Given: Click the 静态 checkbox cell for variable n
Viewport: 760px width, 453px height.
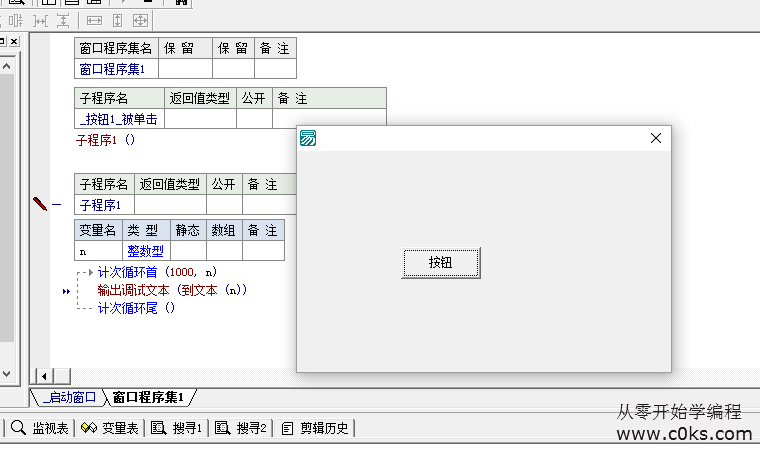Looking at the screenshot, I should pos(188,252).
